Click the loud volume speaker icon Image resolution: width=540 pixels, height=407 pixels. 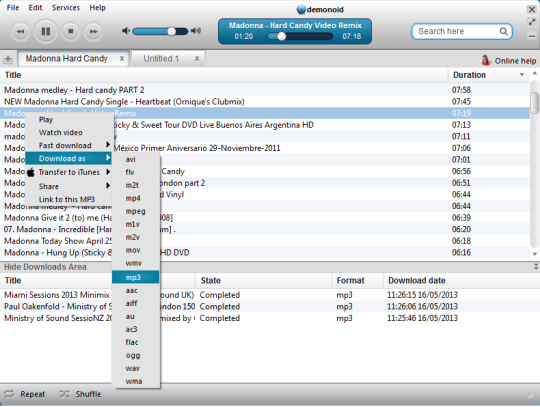(196, 31)
